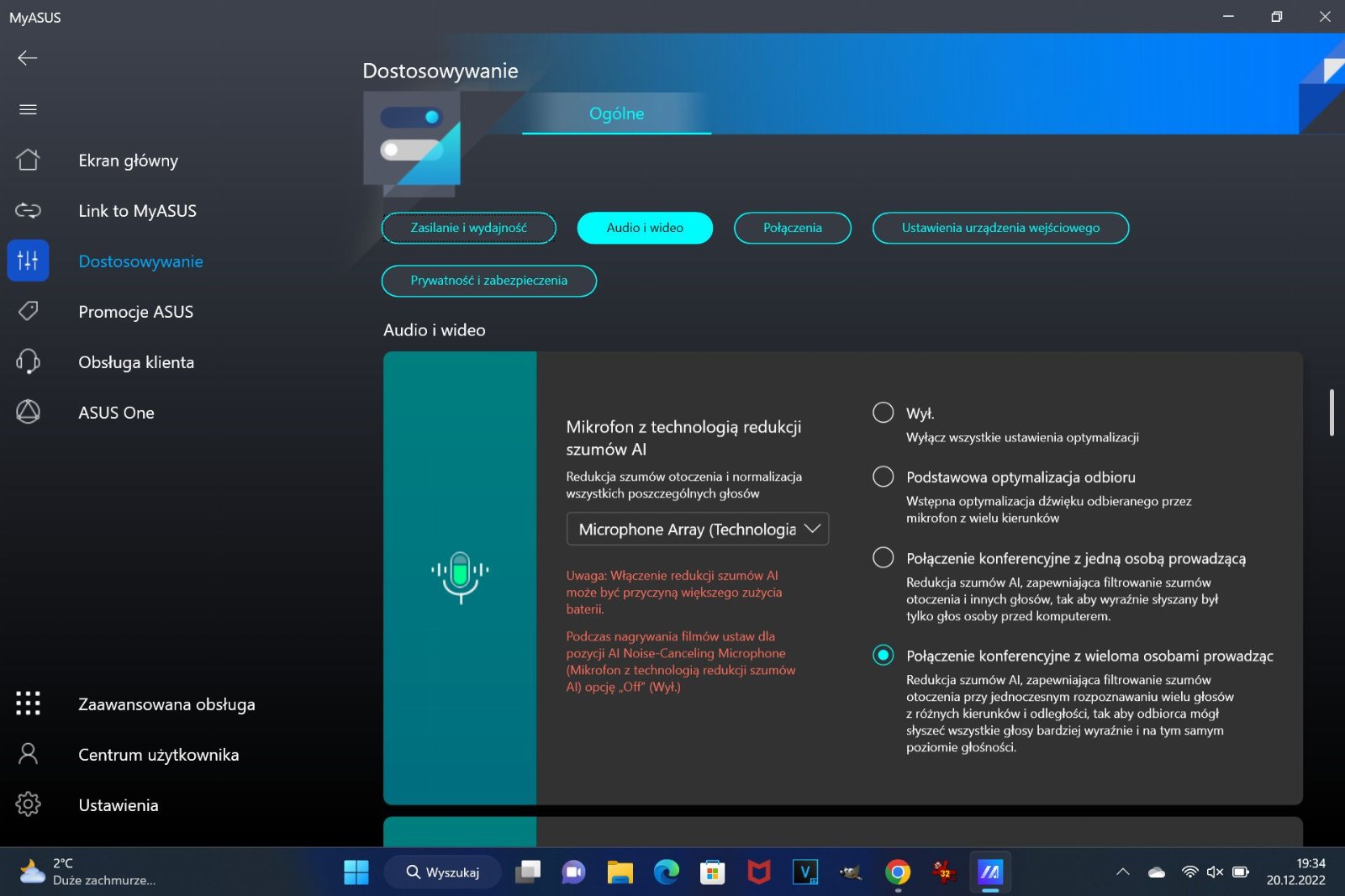Click the ASUS One label
Viewport: 1345px width, 896px height.
click(x=116, y=413)
